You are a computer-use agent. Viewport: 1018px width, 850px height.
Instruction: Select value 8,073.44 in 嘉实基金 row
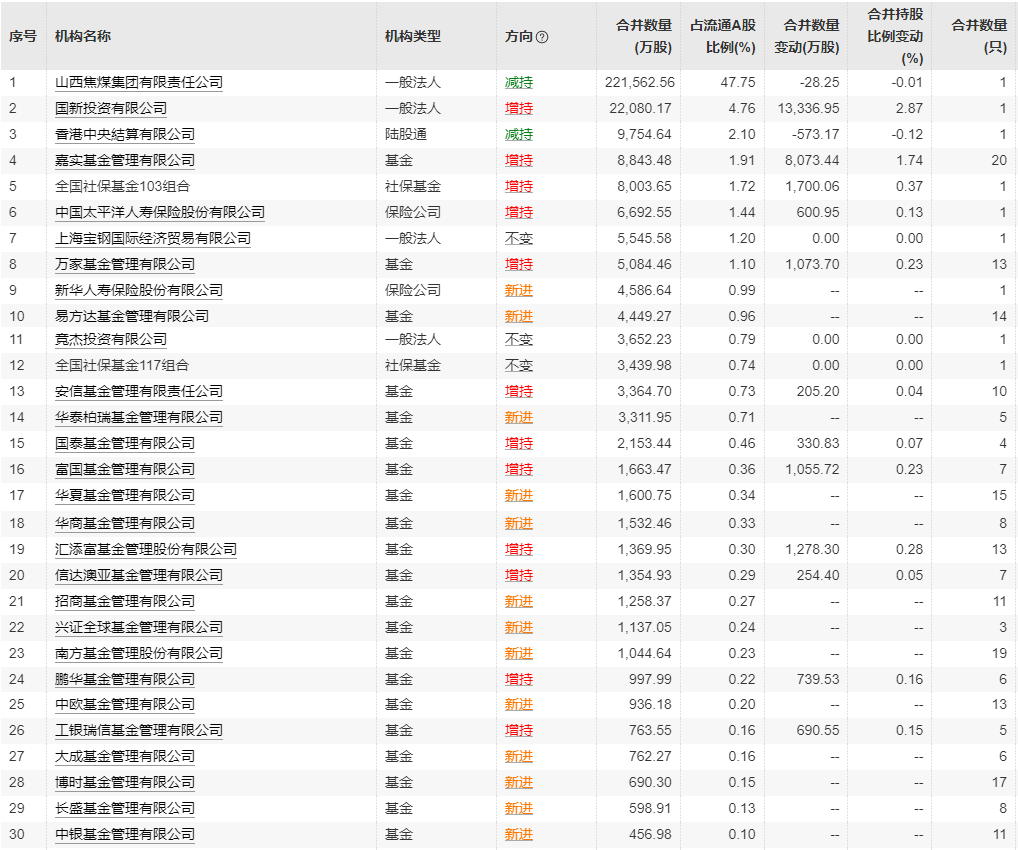point(812,160)
